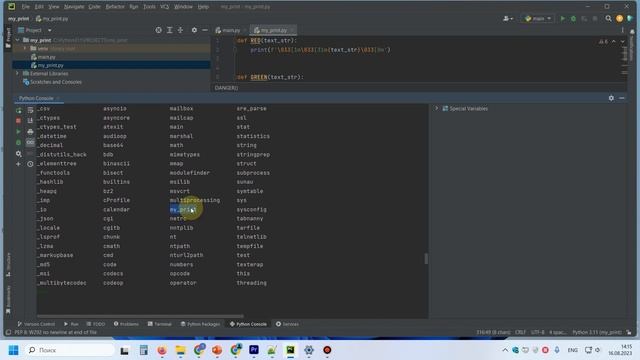Viewport: 640px width, 360px height.
Task: Go to next highlighted error arrow
Action: point(622,42)
